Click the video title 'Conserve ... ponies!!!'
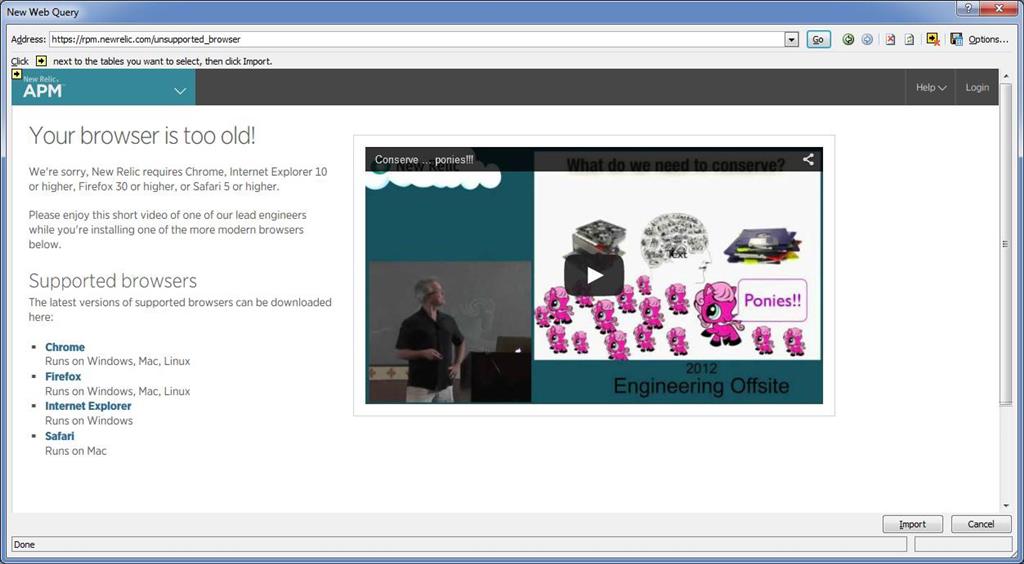 coord(424,160)
